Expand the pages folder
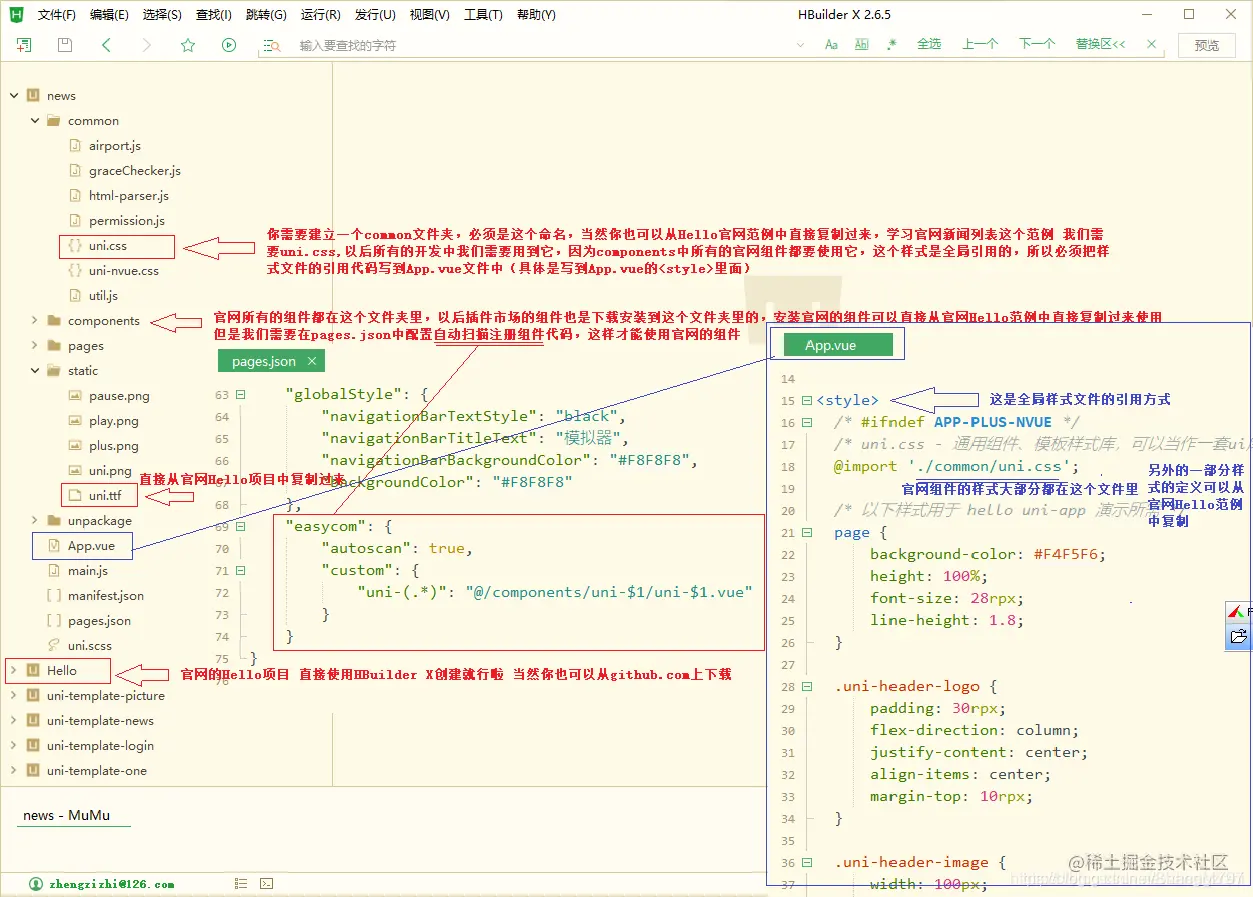The width and height of the screenshot is (1253, 897). (x=35, y=346)
